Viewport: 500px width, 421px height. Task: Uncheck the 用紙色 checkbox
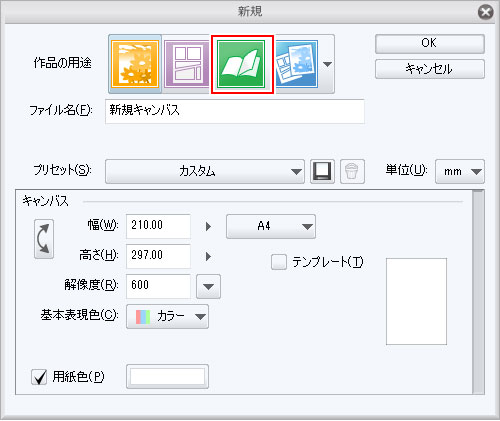[x=39, y=377]
